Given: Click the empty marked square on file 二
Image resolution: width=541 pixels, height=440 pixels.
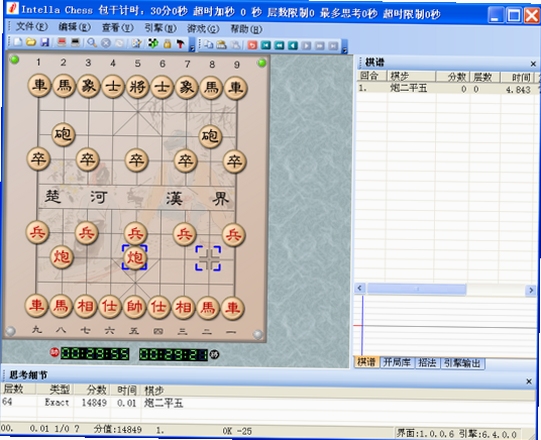Looking at the screenshot, I should pyautogui.click(x=208, y=258).
